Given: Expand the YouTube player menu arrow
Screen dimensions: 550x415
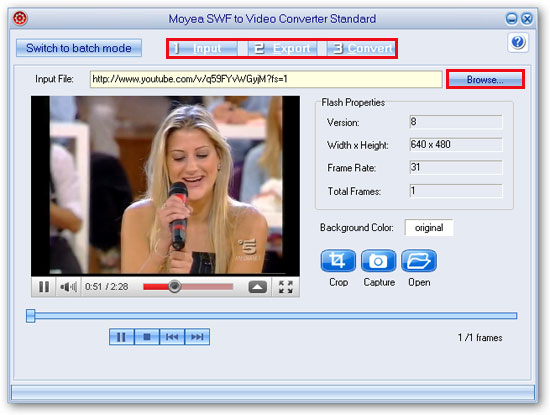Looking at the screenshot, I should (x=257, y=287).
